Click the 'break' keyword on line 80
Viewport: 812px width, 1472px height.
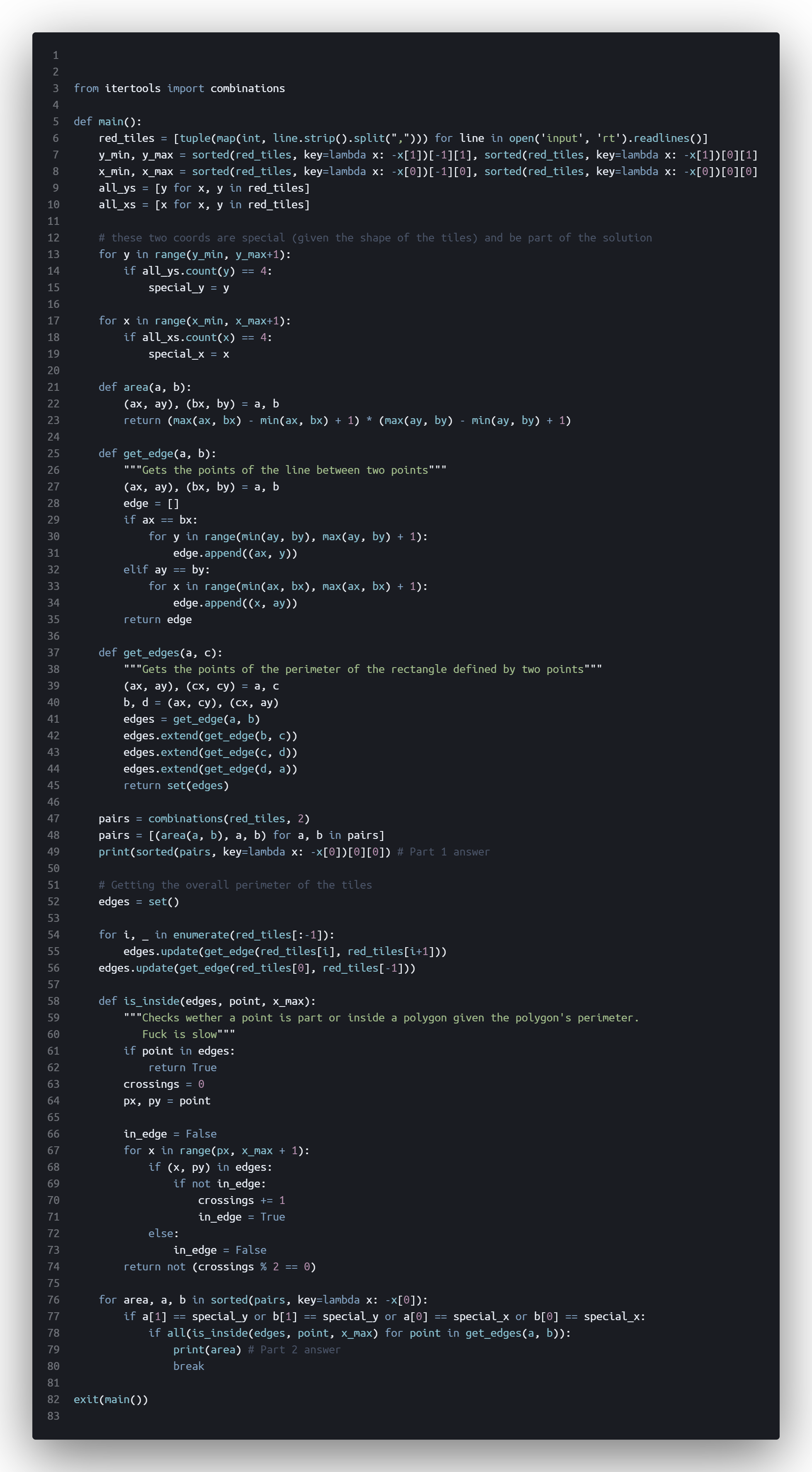(188, 1366)
